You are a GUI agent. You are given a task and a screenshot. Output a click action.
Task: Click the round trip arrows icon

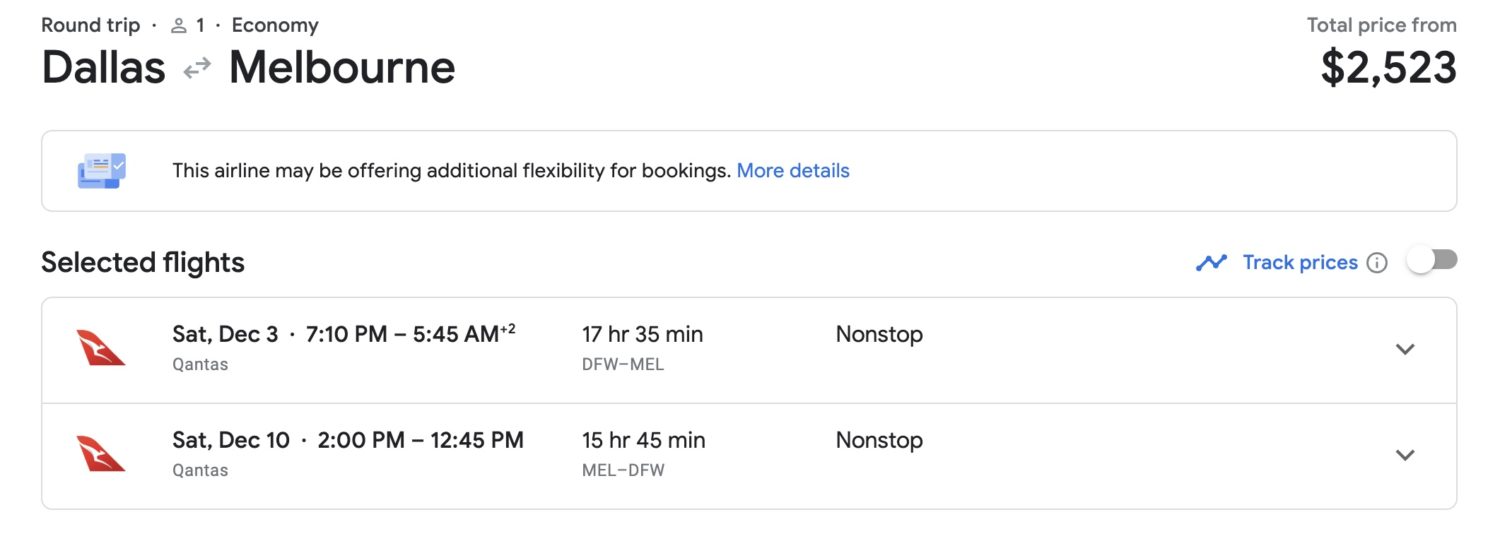pyautogui.click(x=197, y=68)
